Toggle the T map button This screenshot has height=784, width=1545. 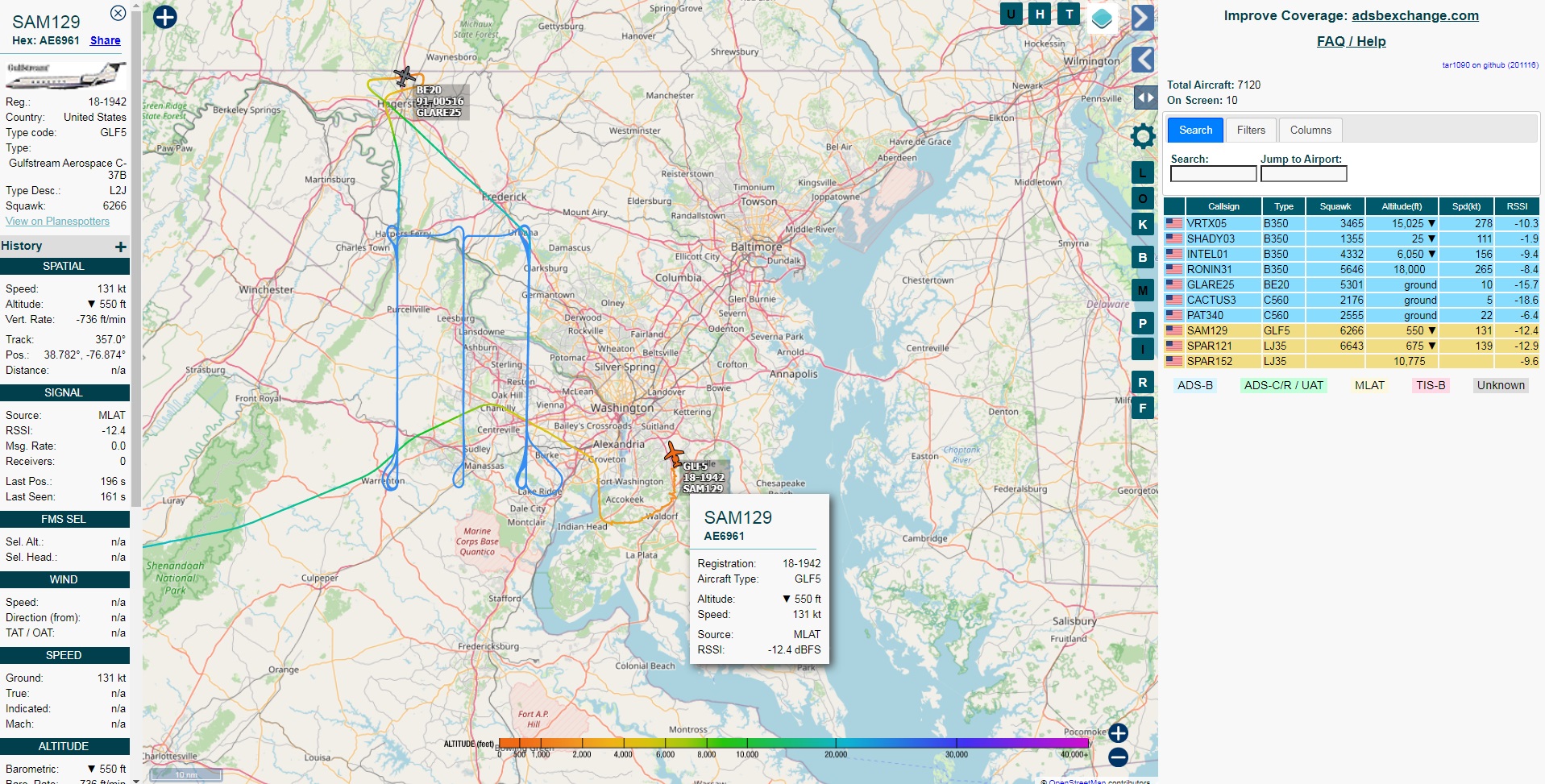click(1069, 14)
